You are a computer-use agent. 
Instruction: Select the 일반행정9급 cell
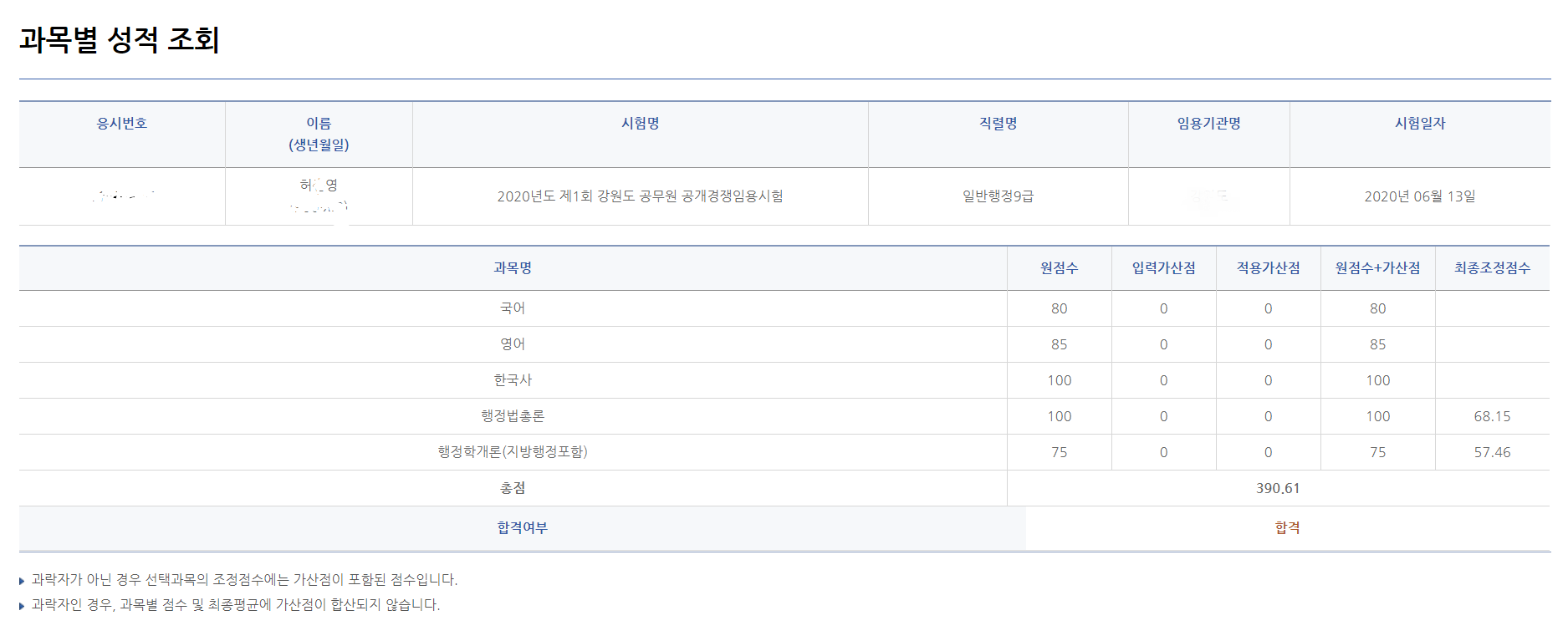point(998,196)
